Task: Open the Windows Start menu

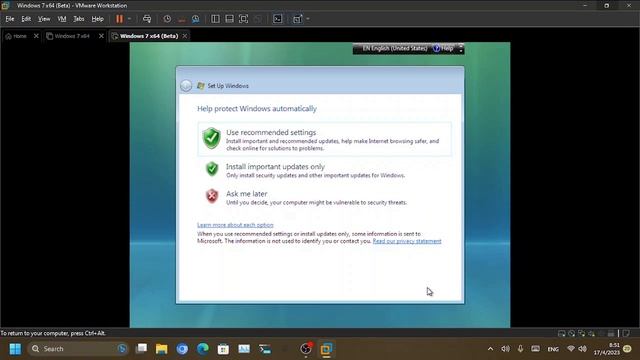Action: click(x=15, y=349)
